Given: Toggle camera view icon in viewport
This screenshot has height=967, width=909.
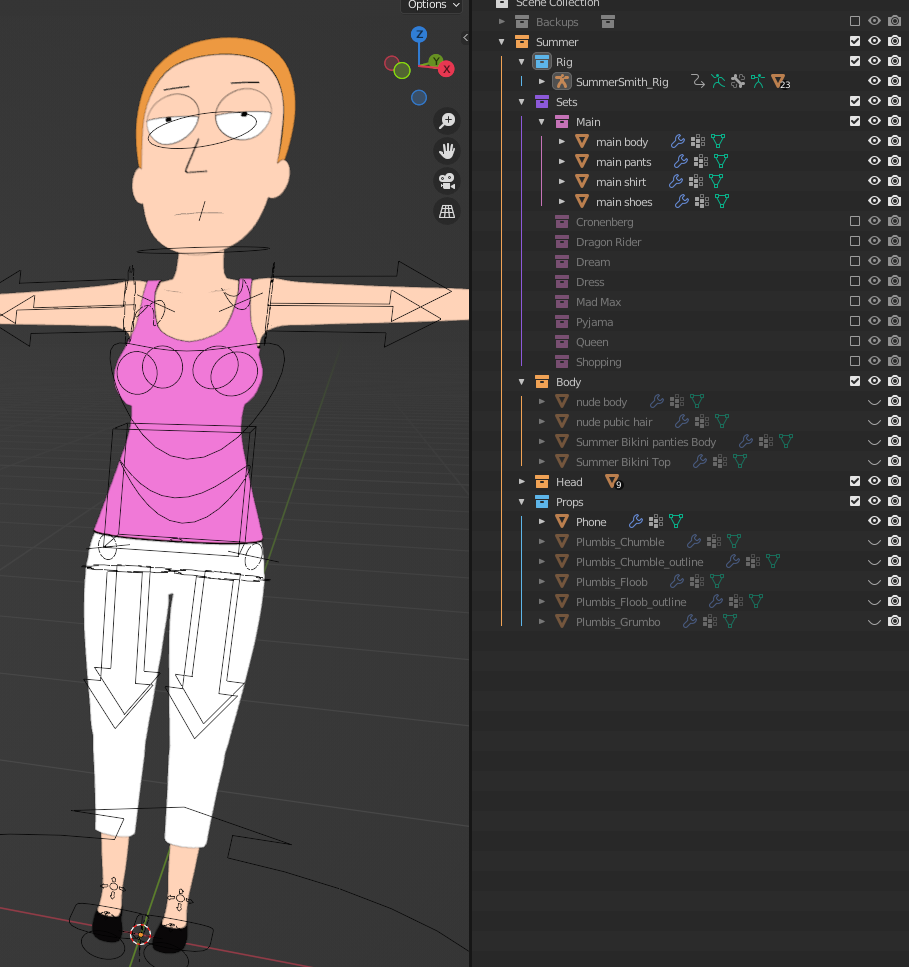Looking at the screenshot, I should coord(447,181).
